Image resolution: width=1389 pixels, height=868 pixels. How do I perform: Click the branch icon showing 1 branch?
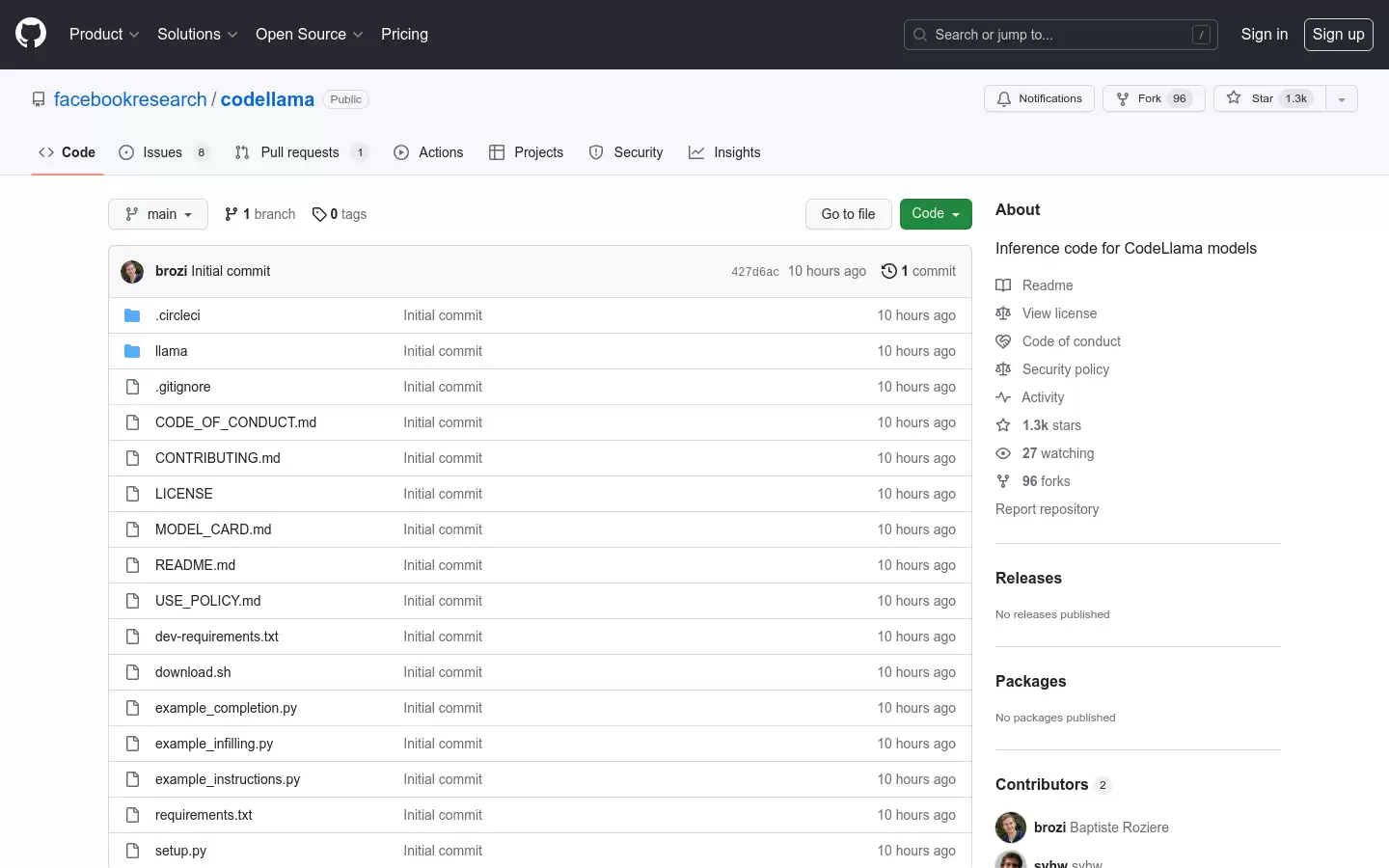(231, 214)
